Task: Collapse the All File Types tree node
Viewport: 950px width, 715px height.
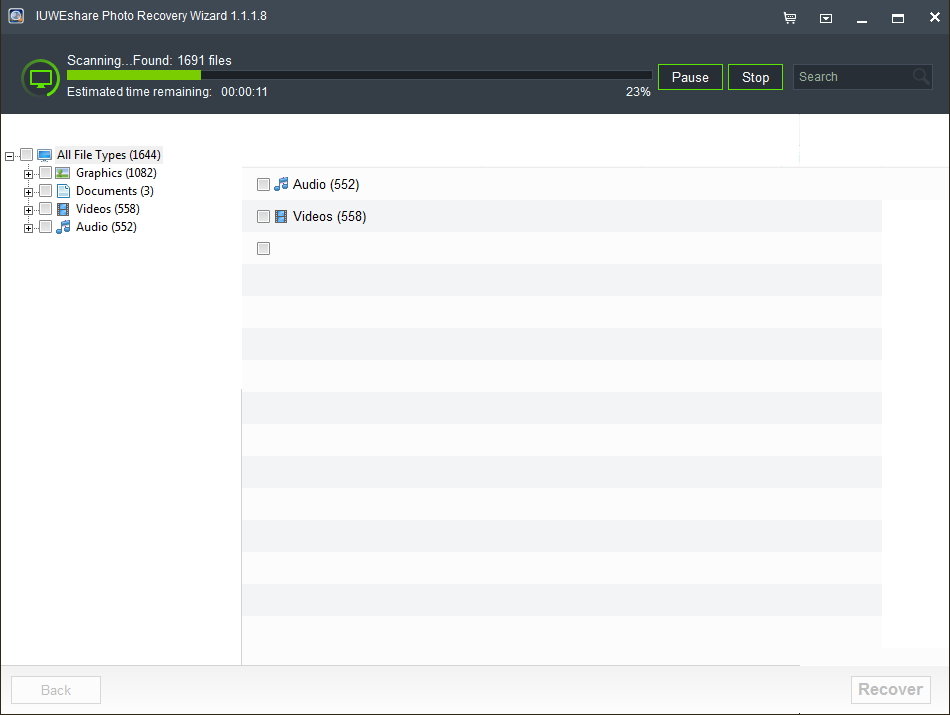Action: [x=10, y=156]
